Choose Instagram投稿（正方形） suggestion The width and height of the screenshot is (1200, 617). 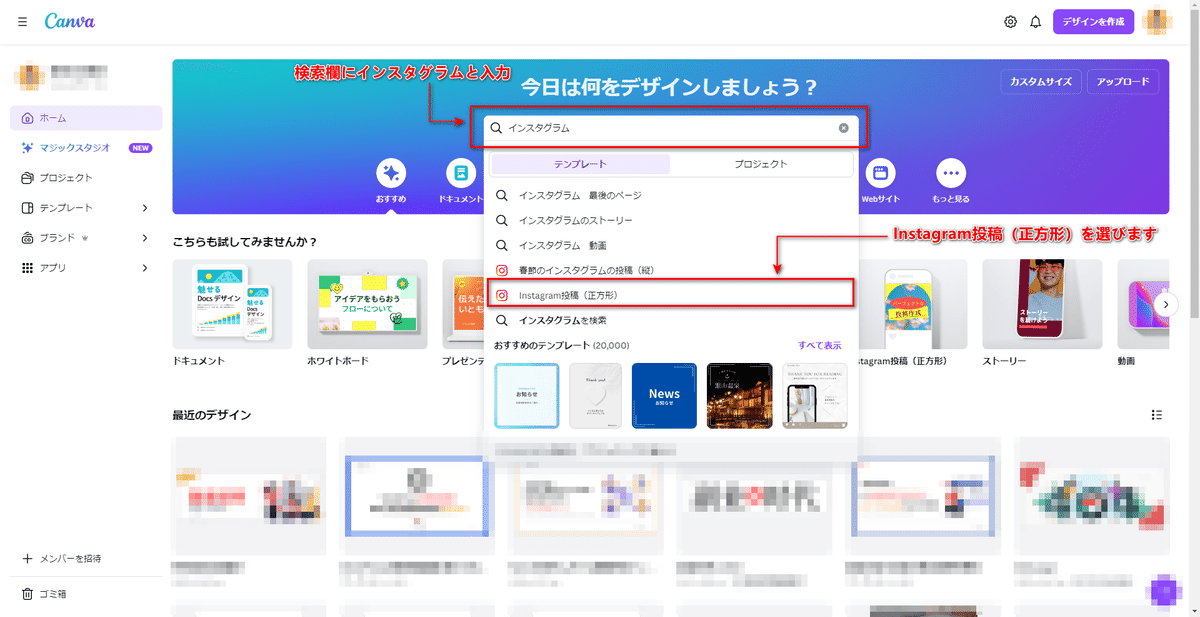pyautogui.click(x=670, y=295)
